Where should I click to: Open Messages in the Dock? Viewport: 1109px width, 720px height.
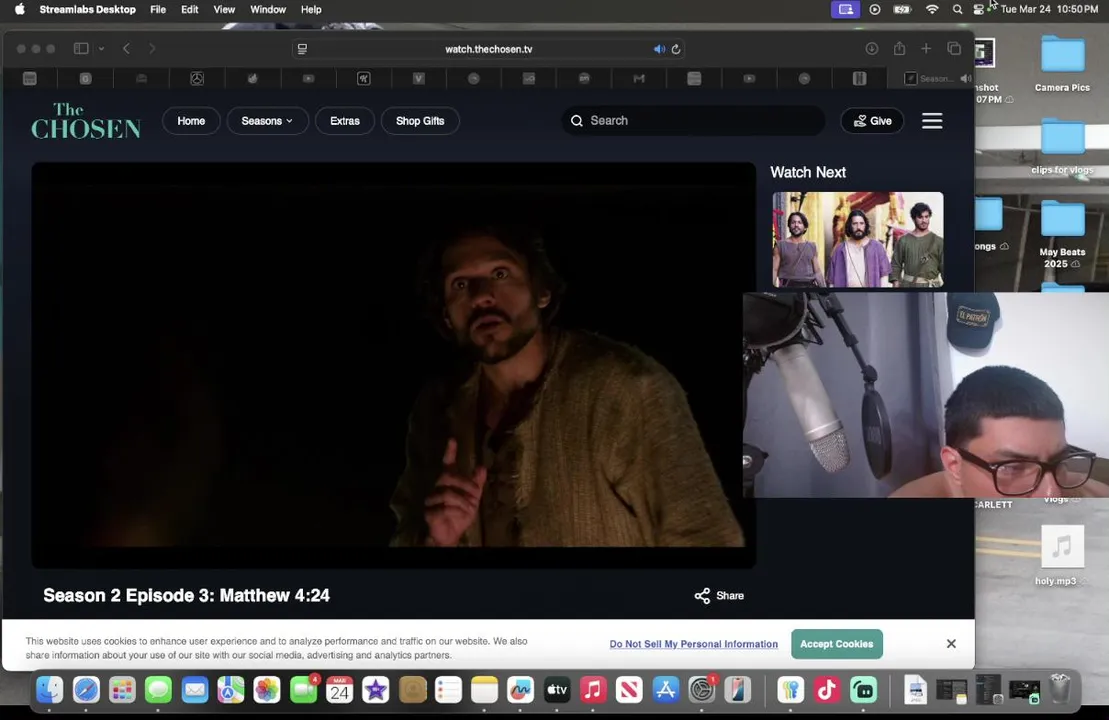158,690
